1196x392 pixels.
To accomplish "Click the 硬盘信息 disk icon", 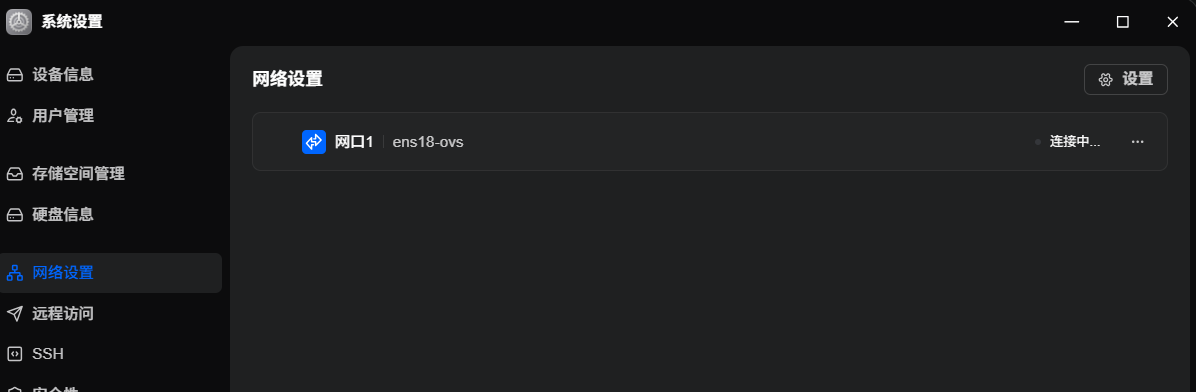I will (14, 215).
